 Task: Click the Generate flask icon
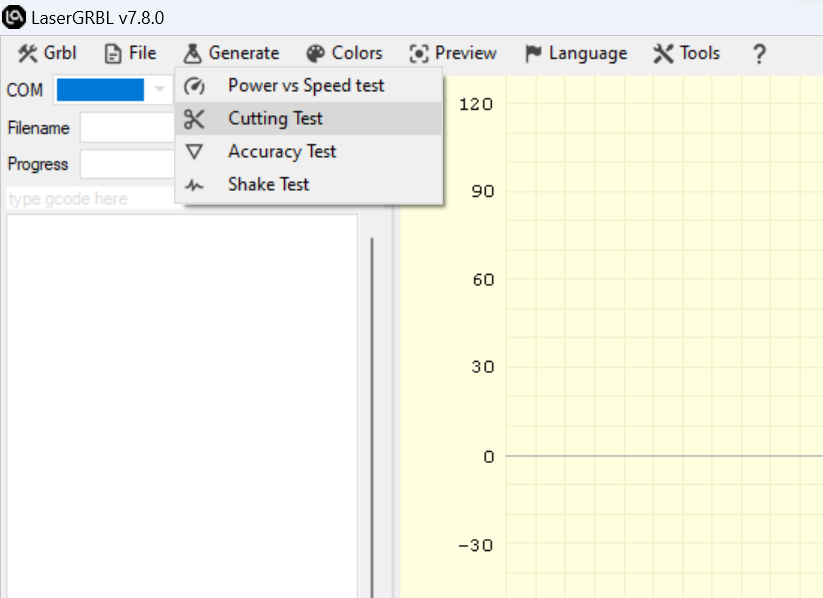192,53
